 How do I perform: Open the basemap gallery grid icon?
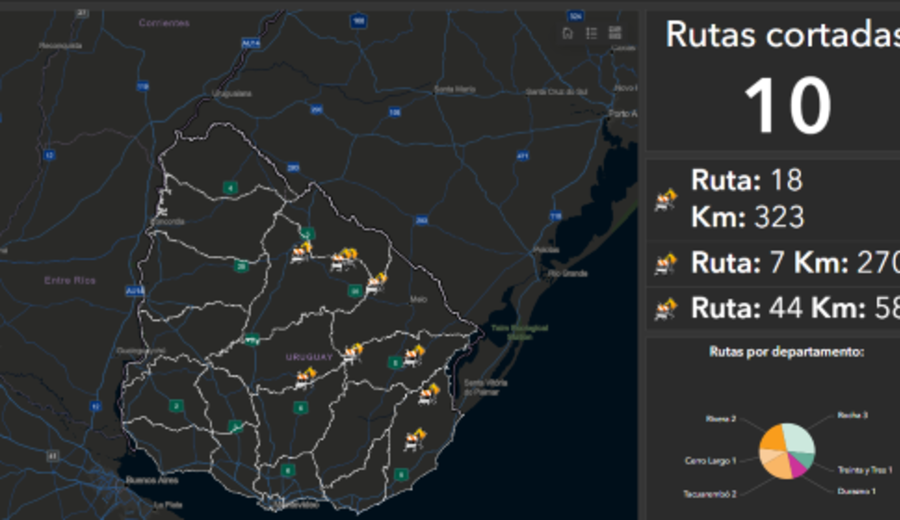click(x=615, y=33)
